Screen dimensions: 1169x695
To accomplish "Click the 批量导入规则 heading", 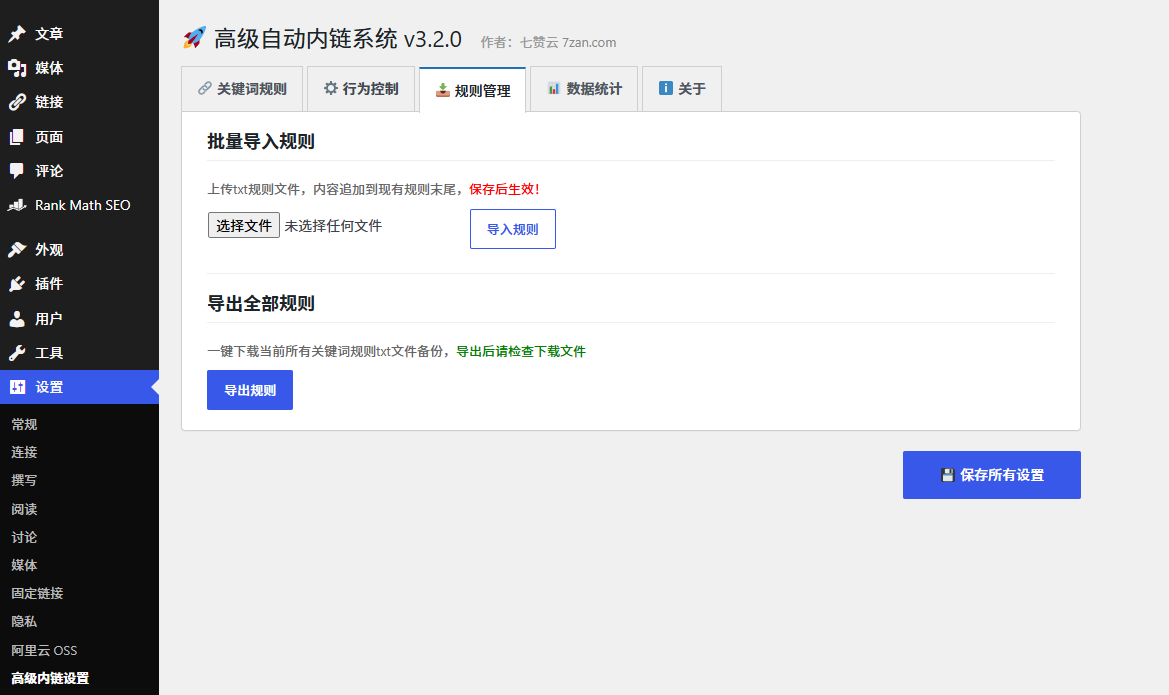I will 261,142.
